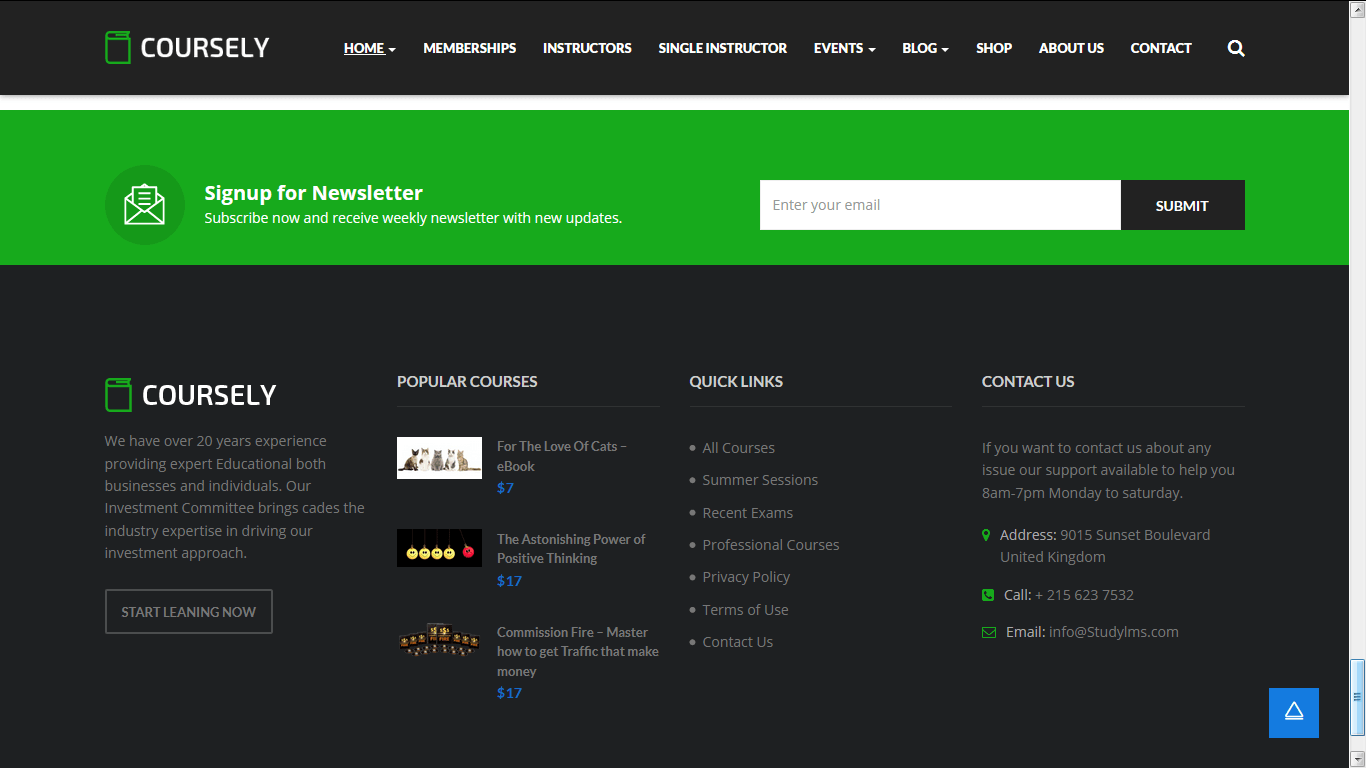1366x768 pixels.
Task: Open the cats eBook course thumbnail
Action: [x=439, y=458]
